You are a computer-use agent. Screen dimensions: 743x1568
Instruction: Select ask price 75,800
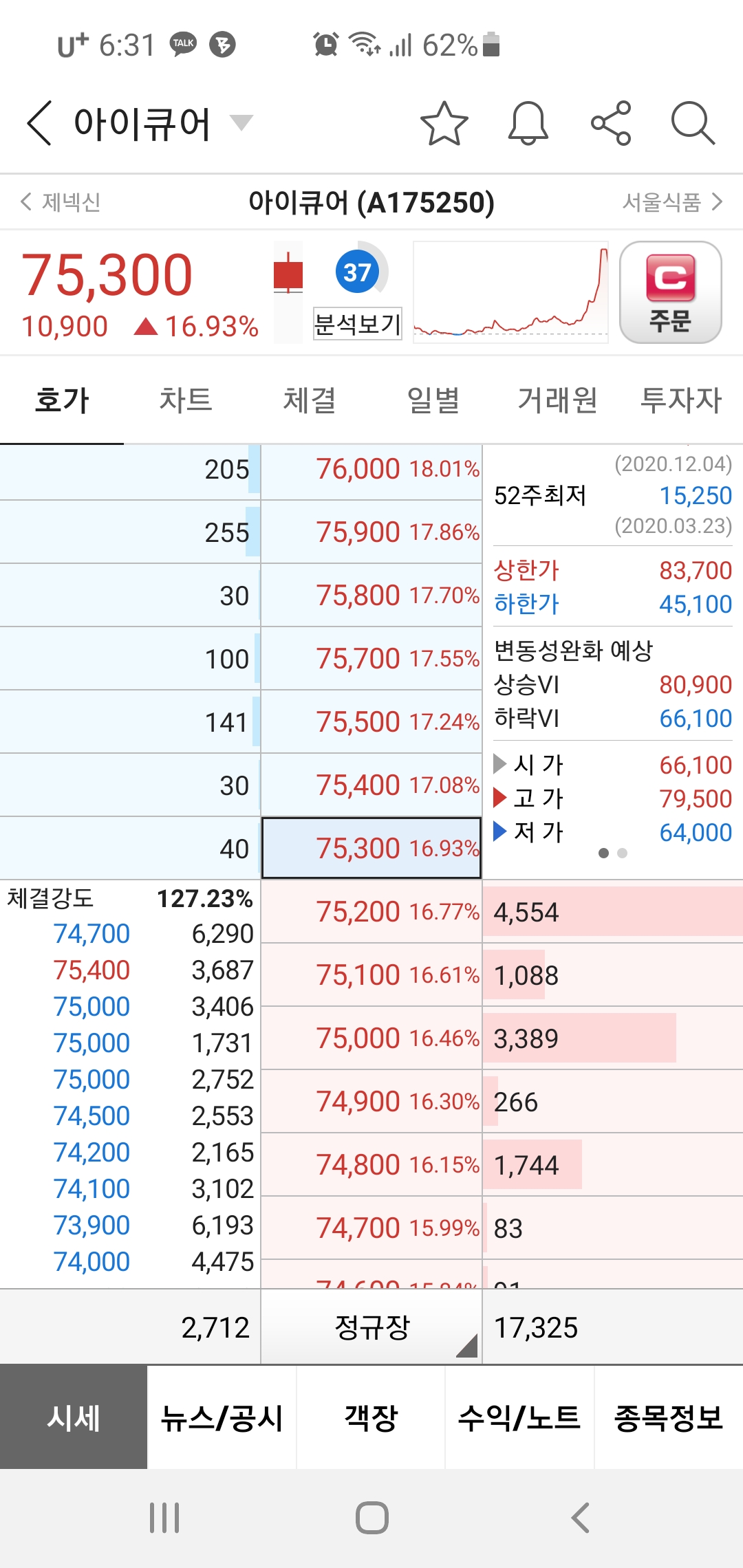(371, 596)
